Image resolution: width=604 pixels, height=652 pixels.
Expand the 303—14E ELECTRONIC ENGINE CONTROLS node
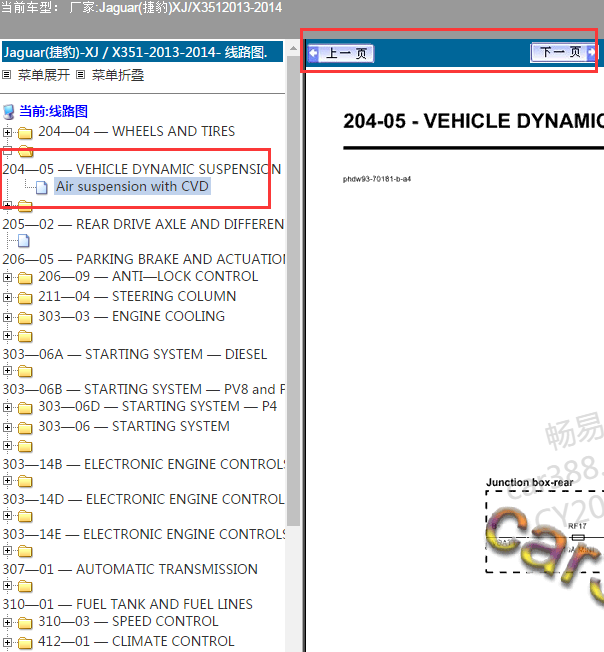coord(7,516)
